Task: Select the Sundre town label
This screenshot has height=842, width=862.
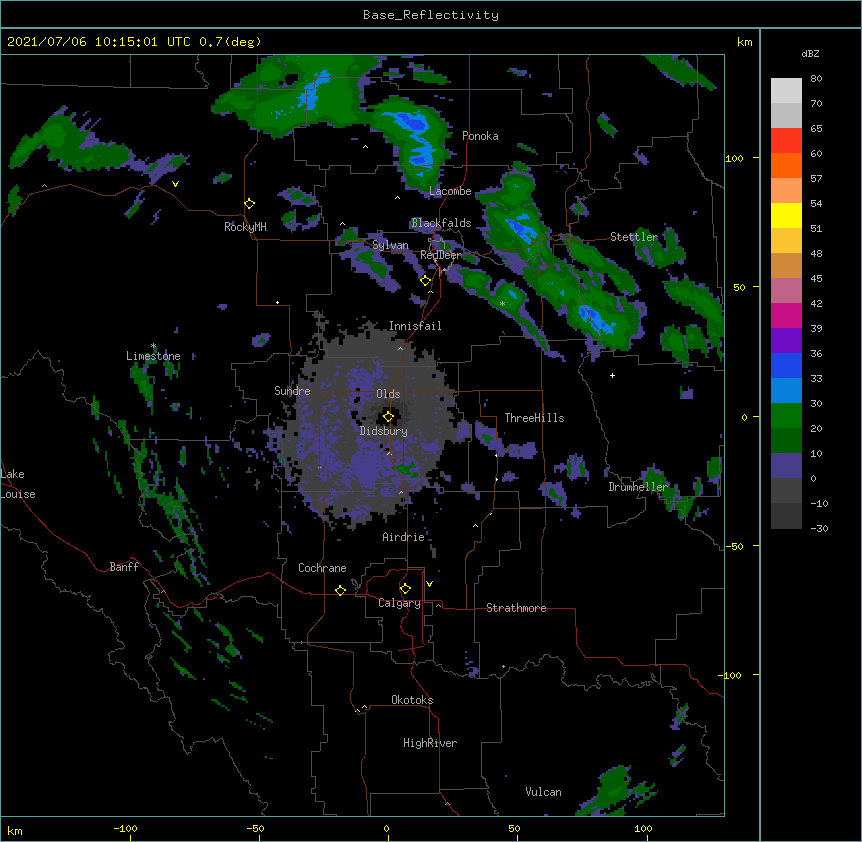Action: pos(292,391)
